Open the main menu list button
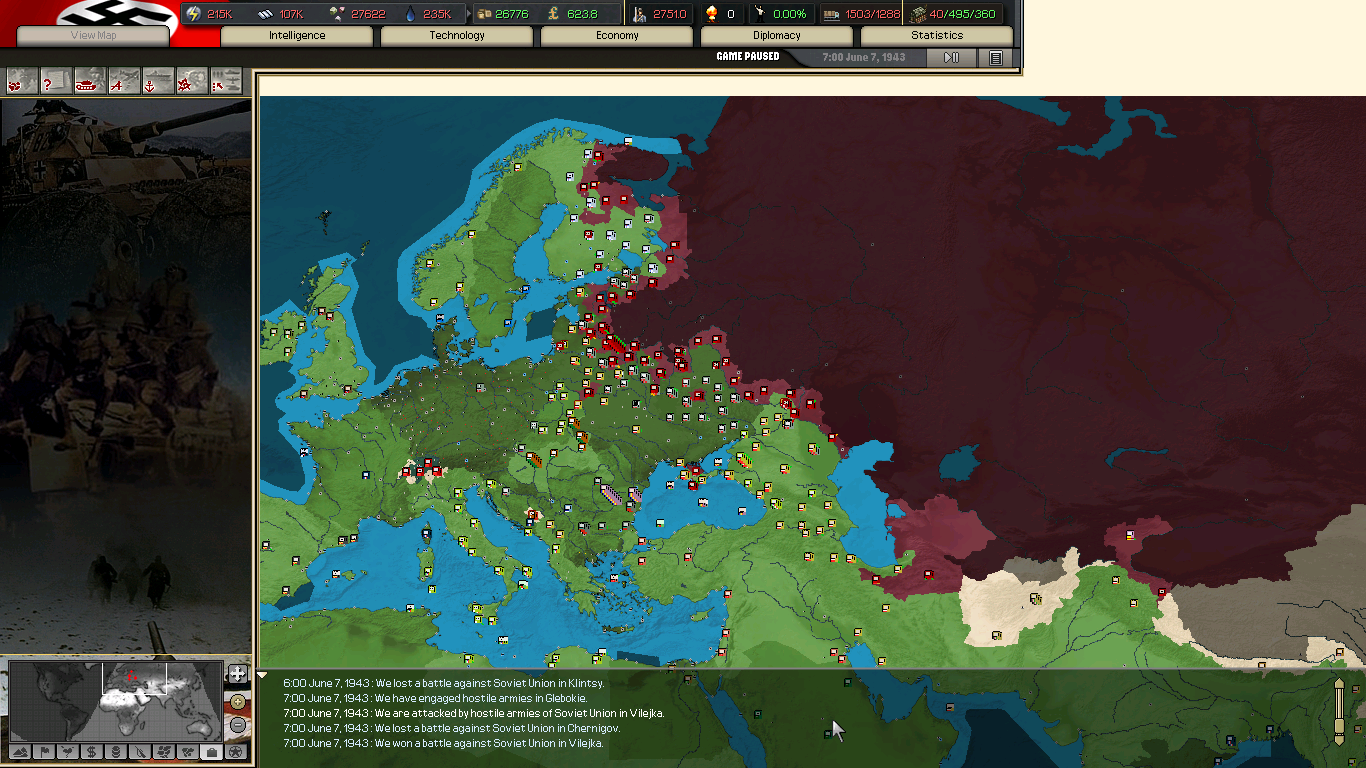The width and height of the screenshot is (1366, 768). tap(996, 58)
